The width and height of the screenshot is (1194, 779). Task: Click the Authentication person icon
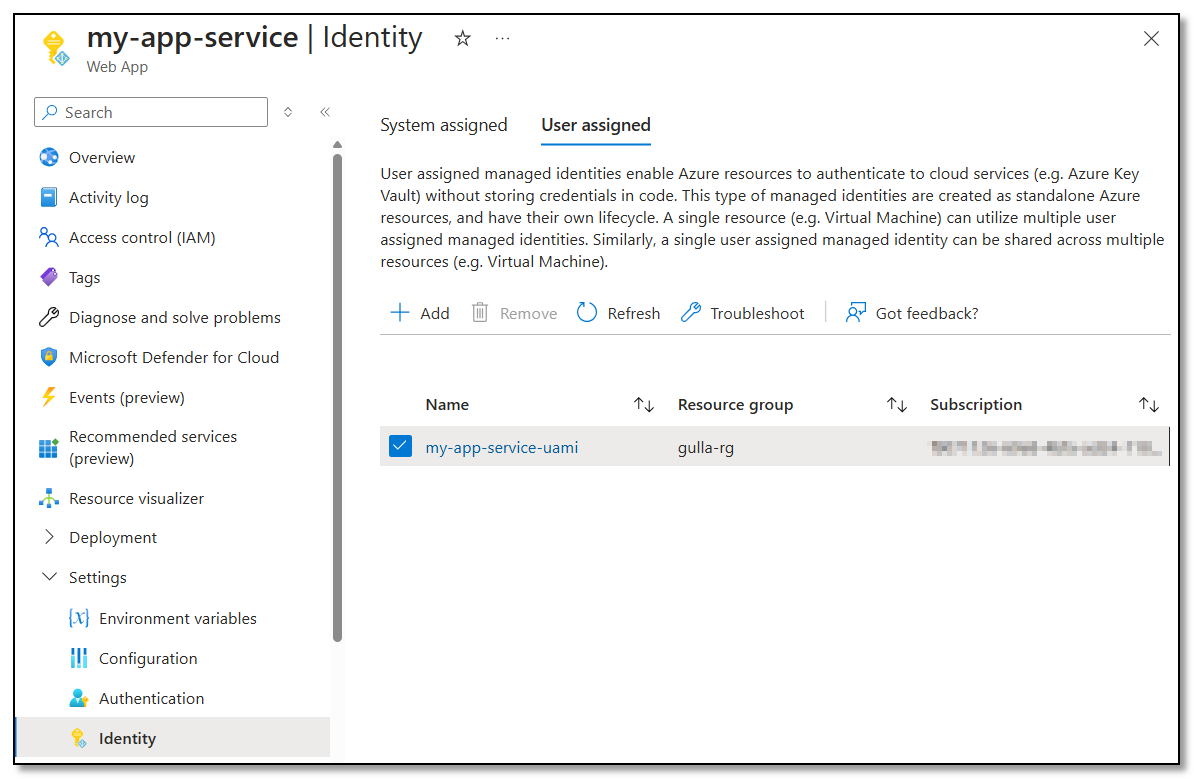[78, 698]
